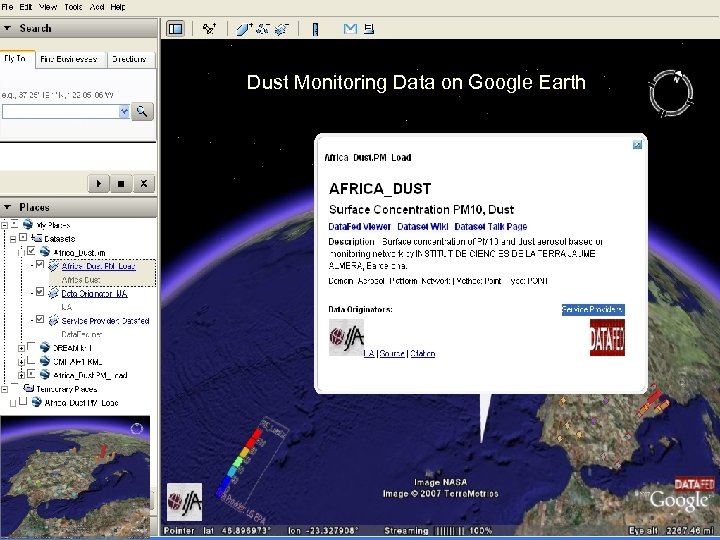This screenshot has width=720, height=540.
Task: Click the compass north ring
Action: click(x=671, y=93)
